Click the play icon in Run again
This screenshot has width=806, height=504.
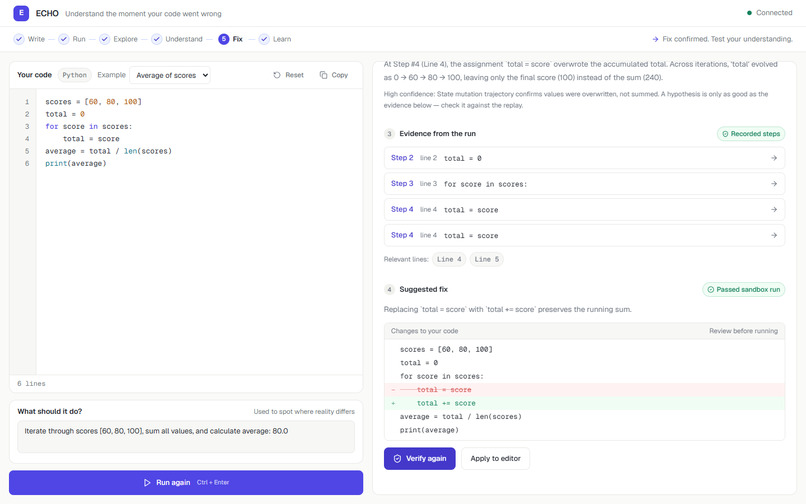[147, 482]
